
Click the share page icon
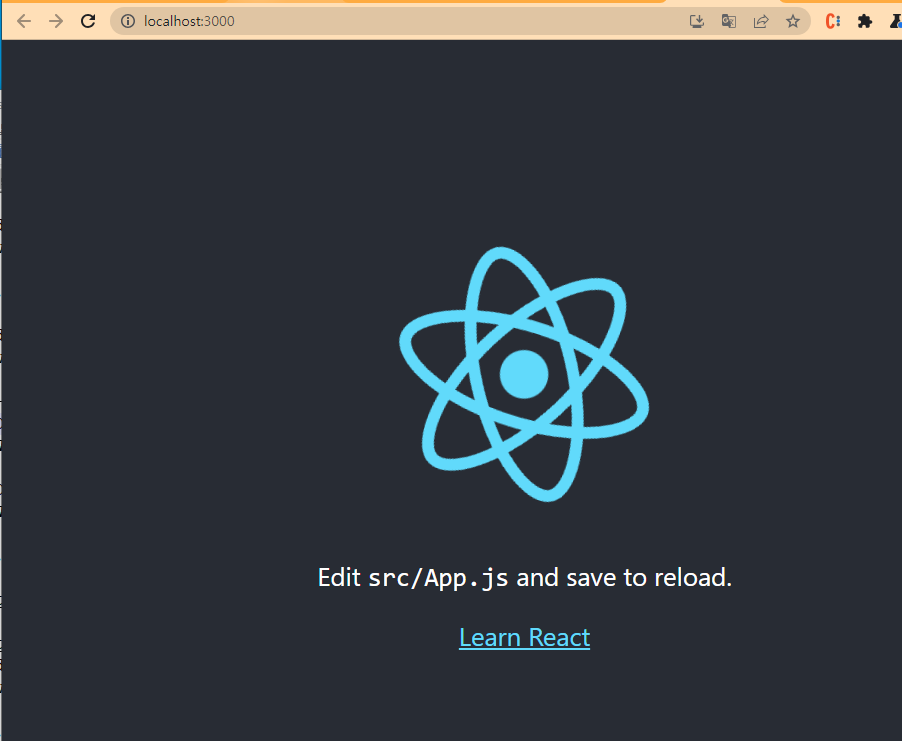pos(761,21)
